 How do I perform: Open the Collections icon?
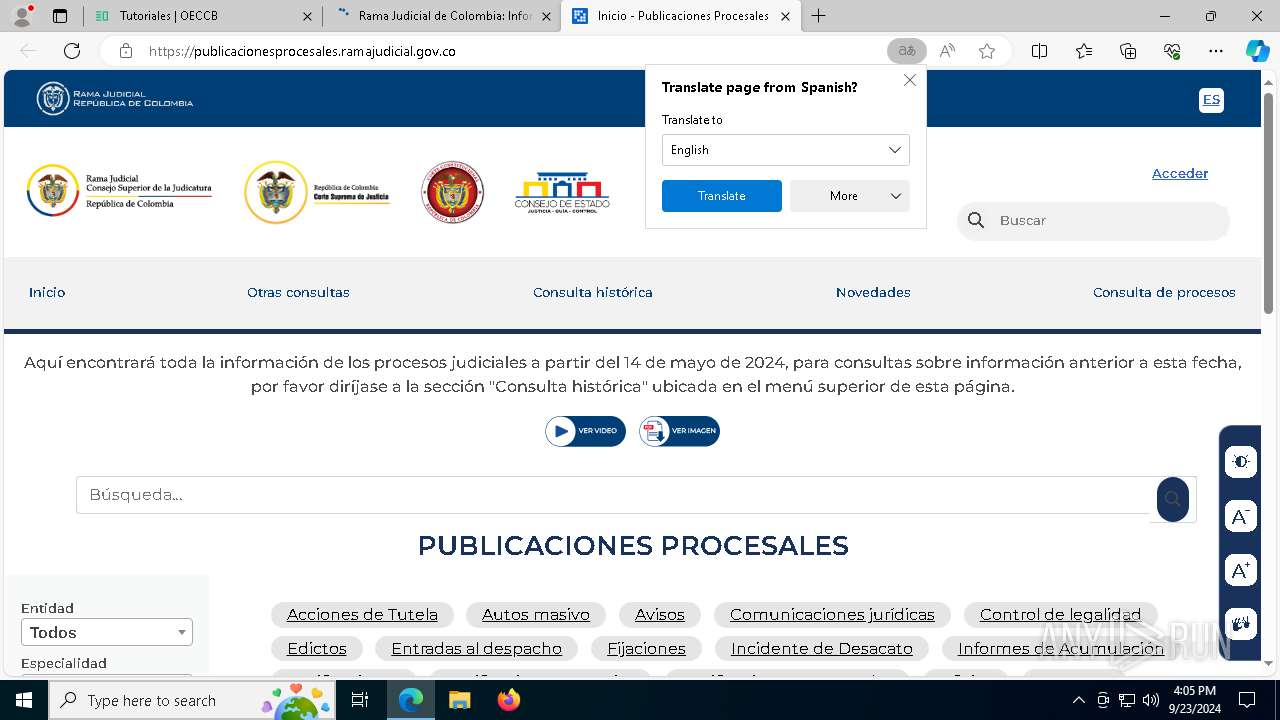[x=1128, y=51]
